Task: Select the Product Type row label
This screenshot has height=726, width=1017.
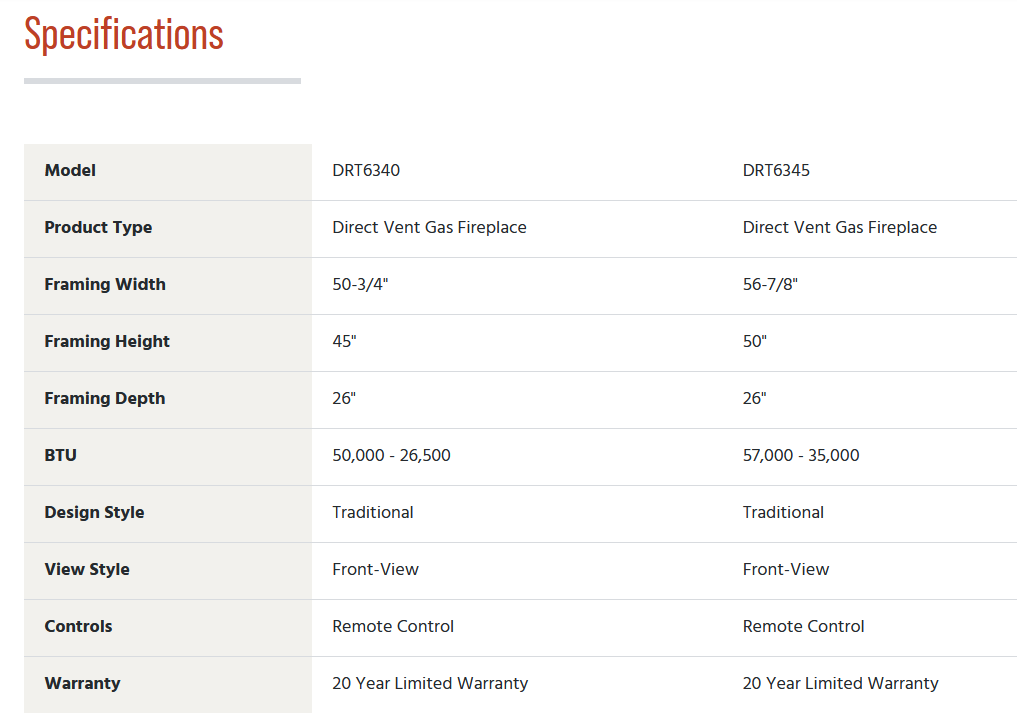Action: (98, 228)
